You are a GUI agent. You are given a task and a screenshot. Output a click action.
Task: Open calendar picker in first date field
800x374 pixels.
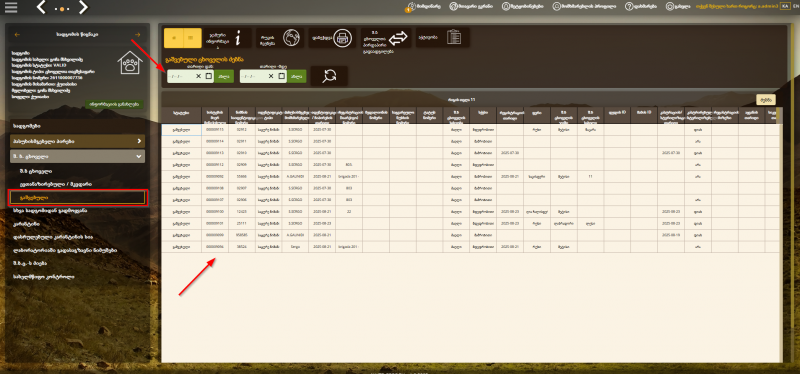click(208, 76)
